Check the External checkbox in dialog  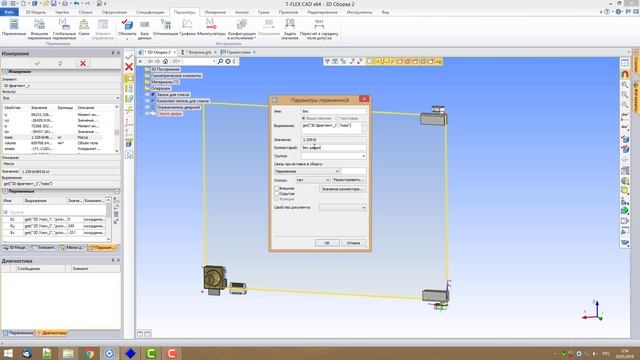pos(277,189)
